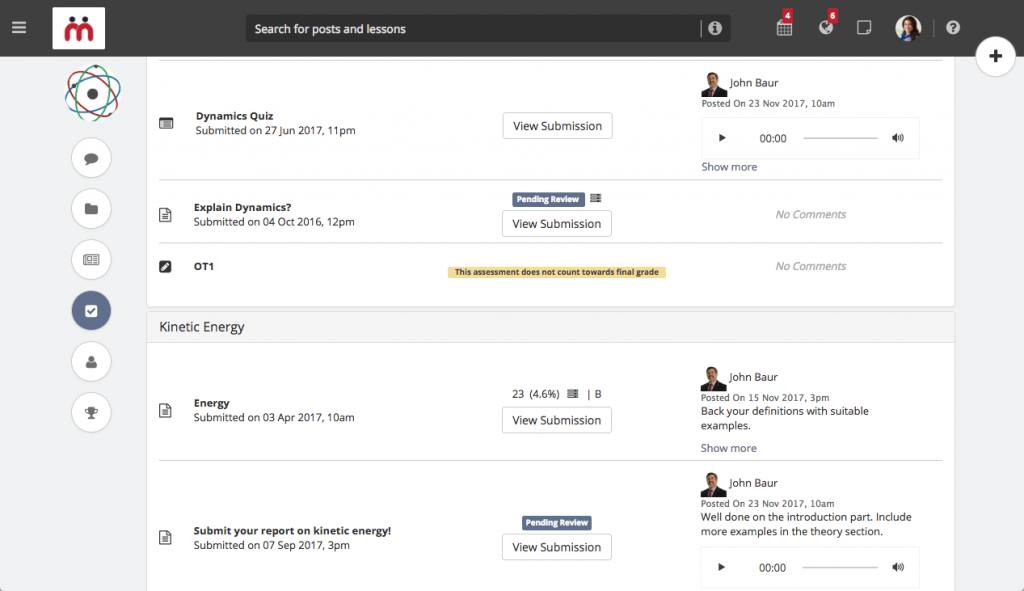Click the plus create button
The image size is (1024, 591).
point(995,56)
